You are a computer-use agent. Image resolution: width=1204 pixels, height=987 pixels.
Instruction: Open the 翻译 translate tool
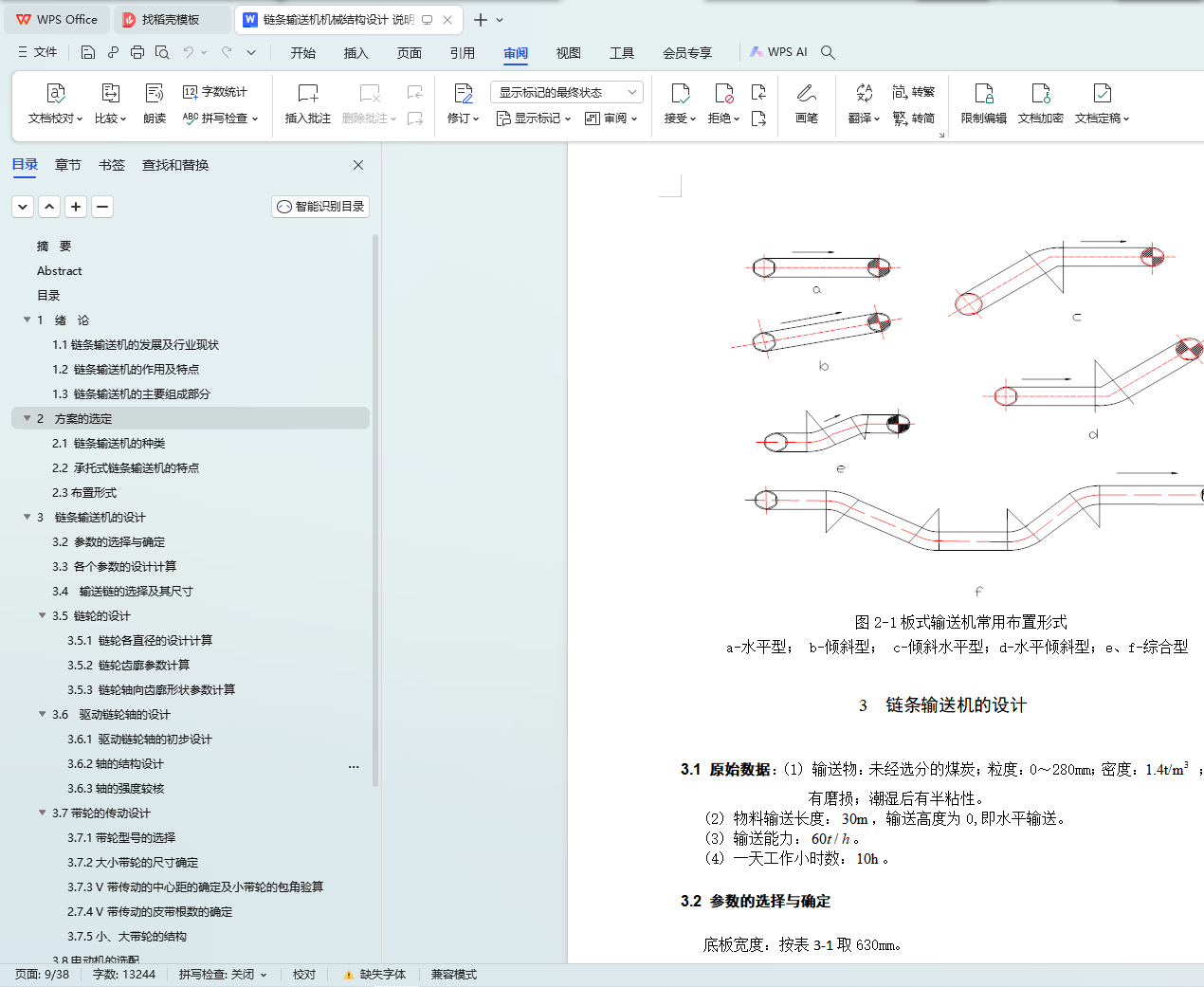pos(864,104)
